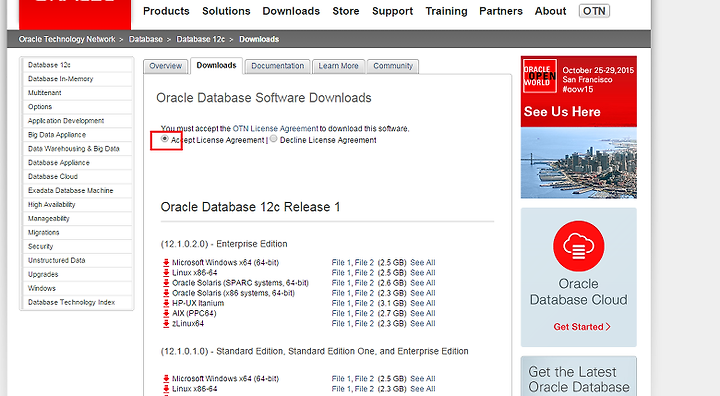Switch to the Overview tab
The height and width of the screenshot is (396, 720).
166,66
